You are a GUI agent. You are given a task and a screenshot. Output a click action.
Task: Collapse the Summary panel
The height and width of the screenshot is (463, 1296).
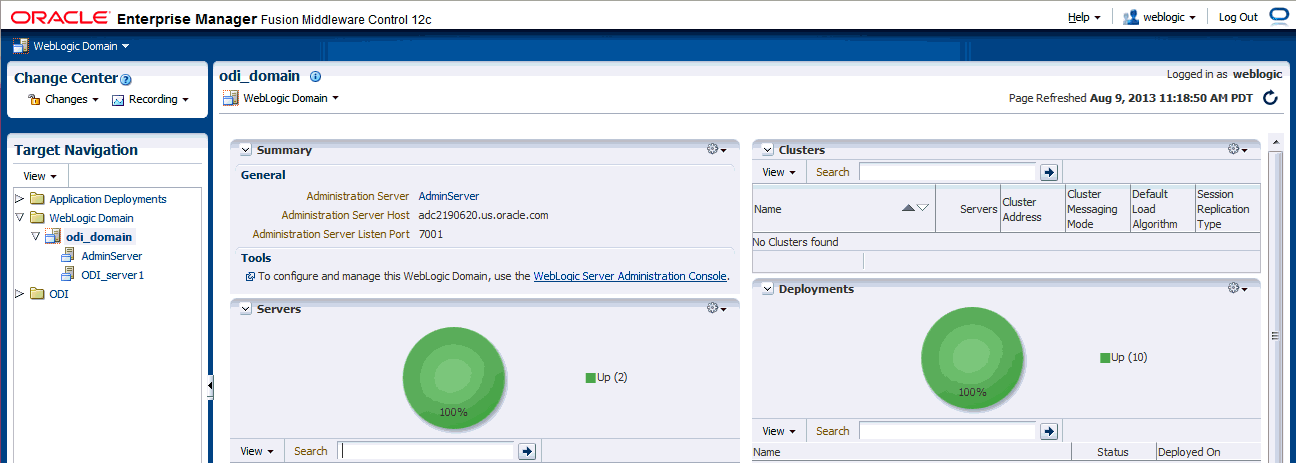(x=245, y=150)
